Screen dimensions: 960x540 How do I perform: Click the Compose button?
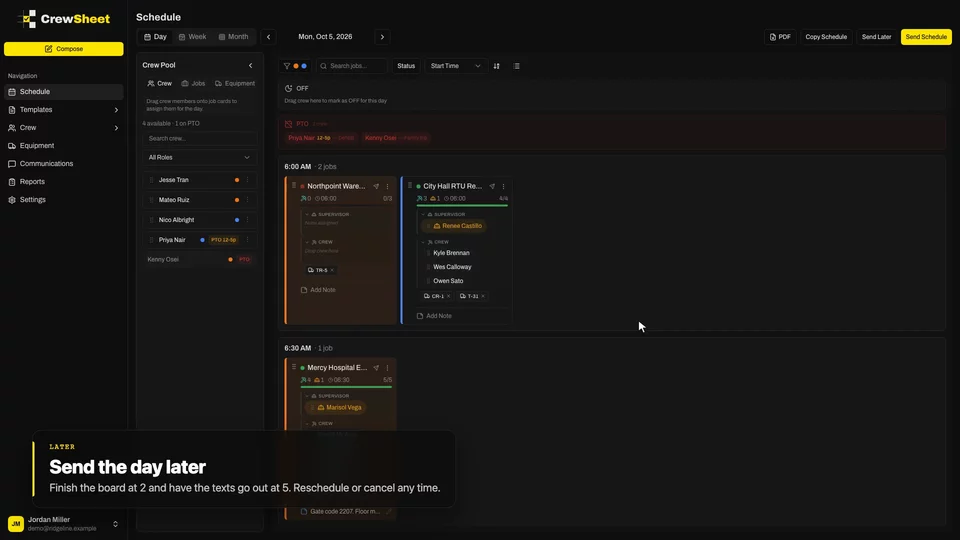pos(64,49)
